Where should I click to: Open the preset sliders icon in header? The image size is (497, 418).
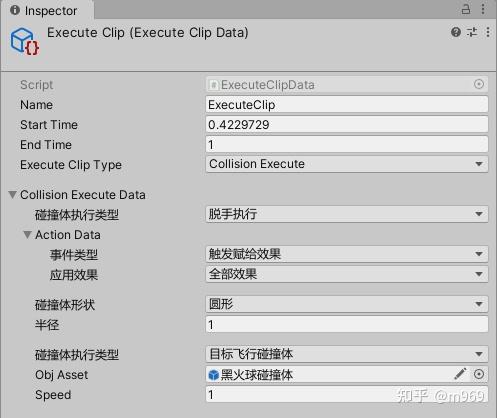pos(472,32)
